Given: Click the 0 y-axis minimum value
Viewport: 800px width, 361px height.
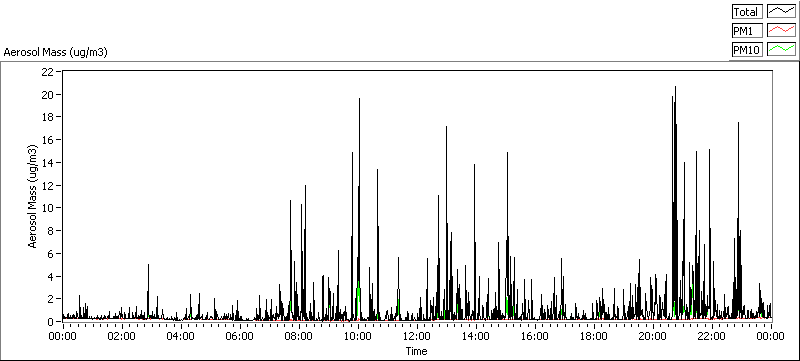Looking at the screenshot, I should point(51,321).
